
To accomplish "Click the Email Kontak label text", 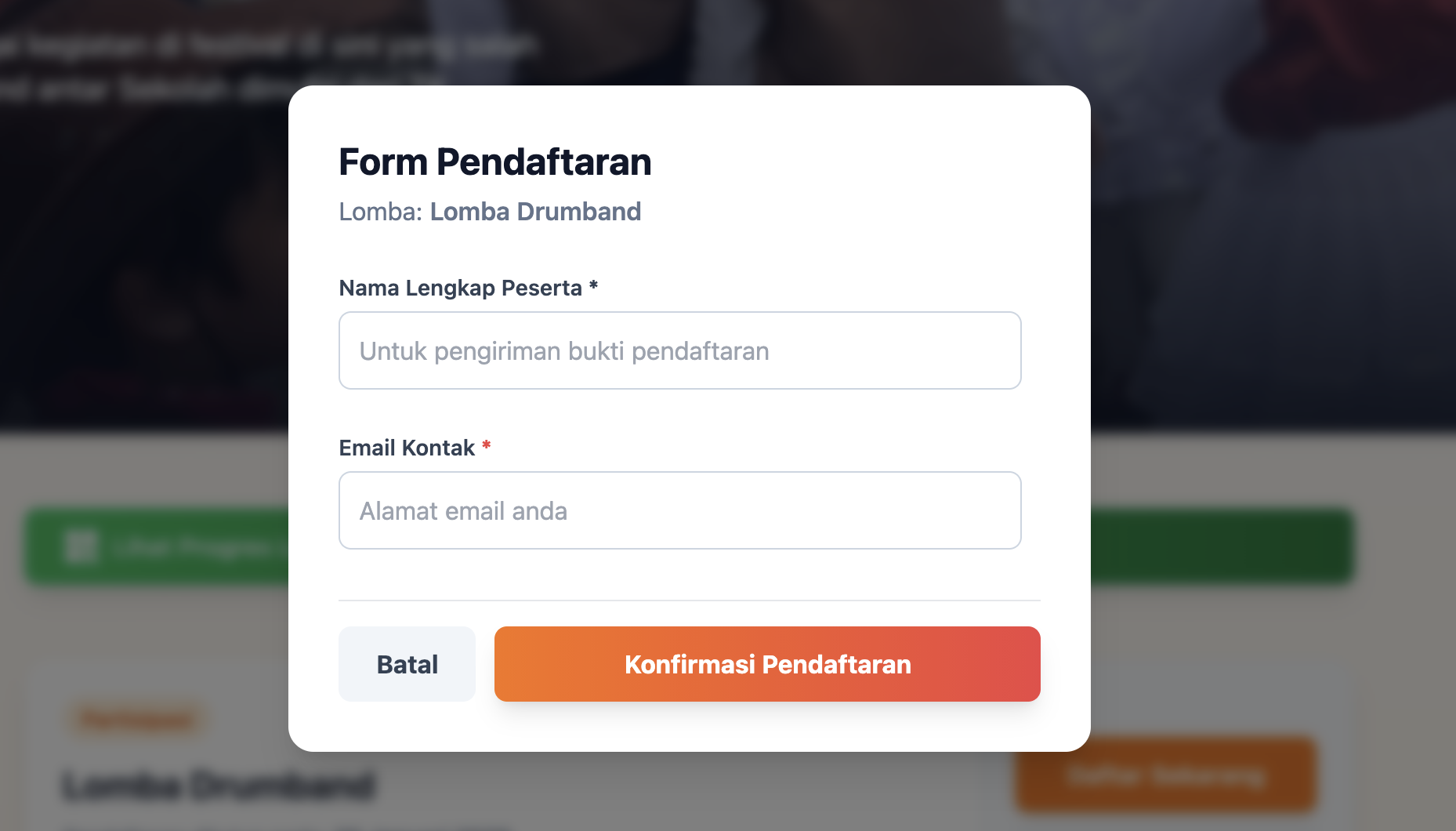I will [407, 448].
